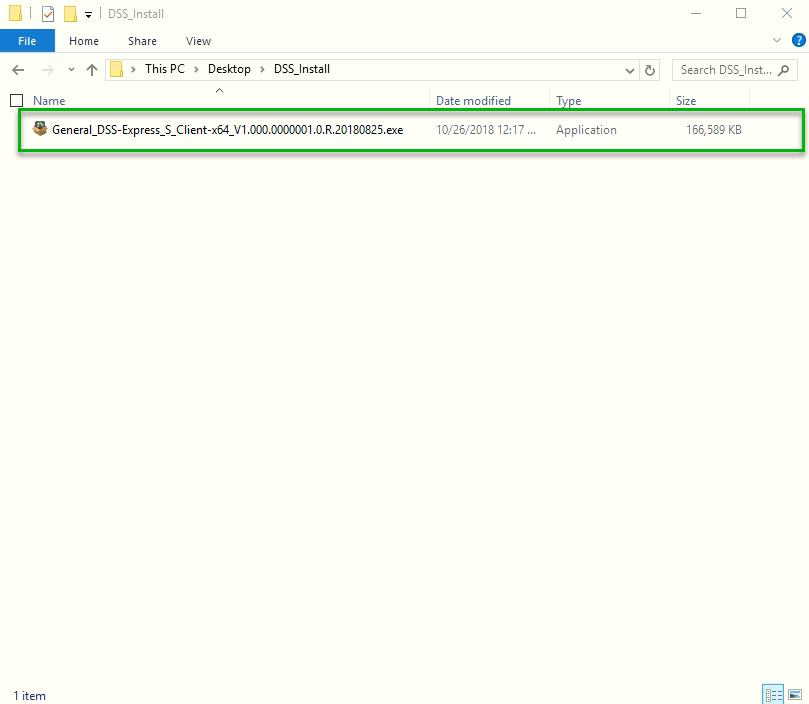
Task: Click This PC in the breadcrumb
Action: click(x=165, y=69)
